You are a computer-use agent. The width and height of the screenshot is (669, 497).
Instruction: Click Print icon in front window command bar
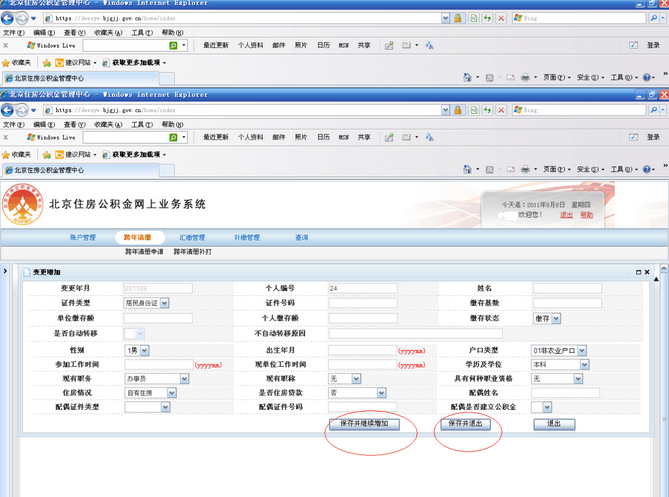point(525,169)
